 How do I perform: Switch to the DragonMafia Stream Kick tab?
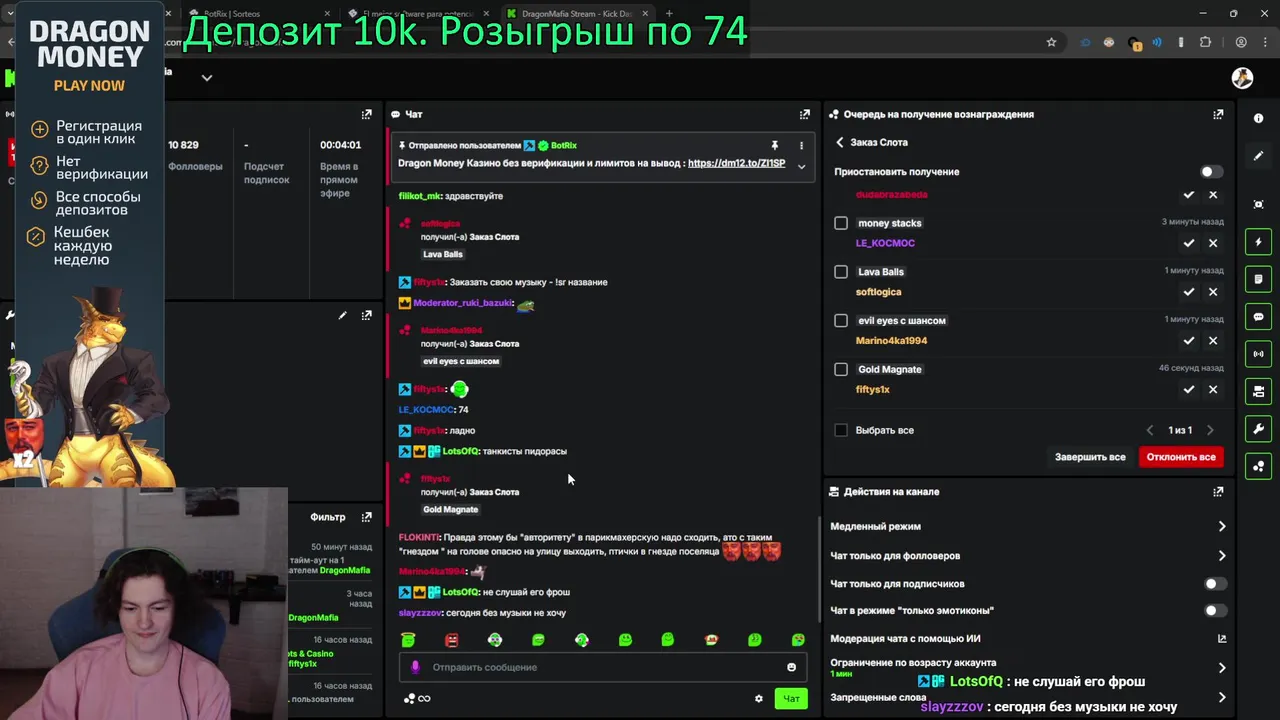577,14
